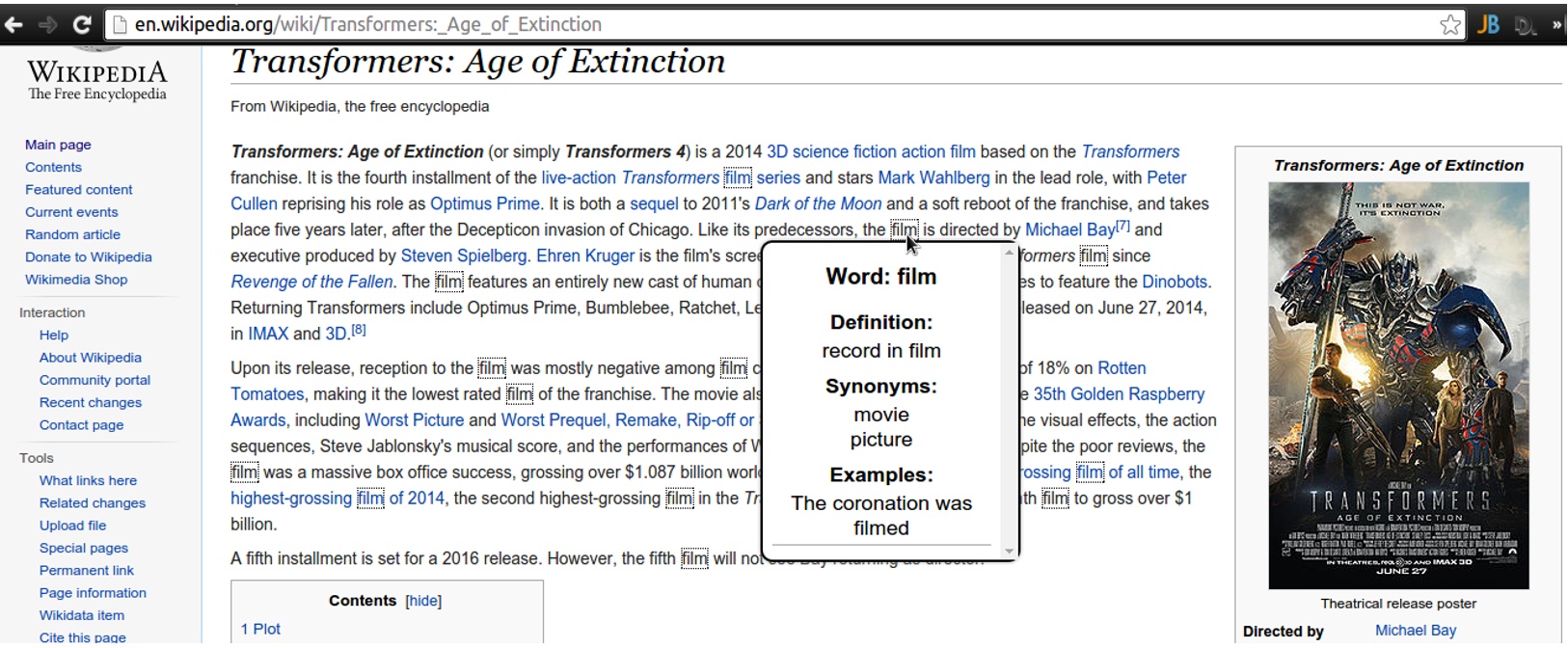Get the Permanent link

(87, 571)
